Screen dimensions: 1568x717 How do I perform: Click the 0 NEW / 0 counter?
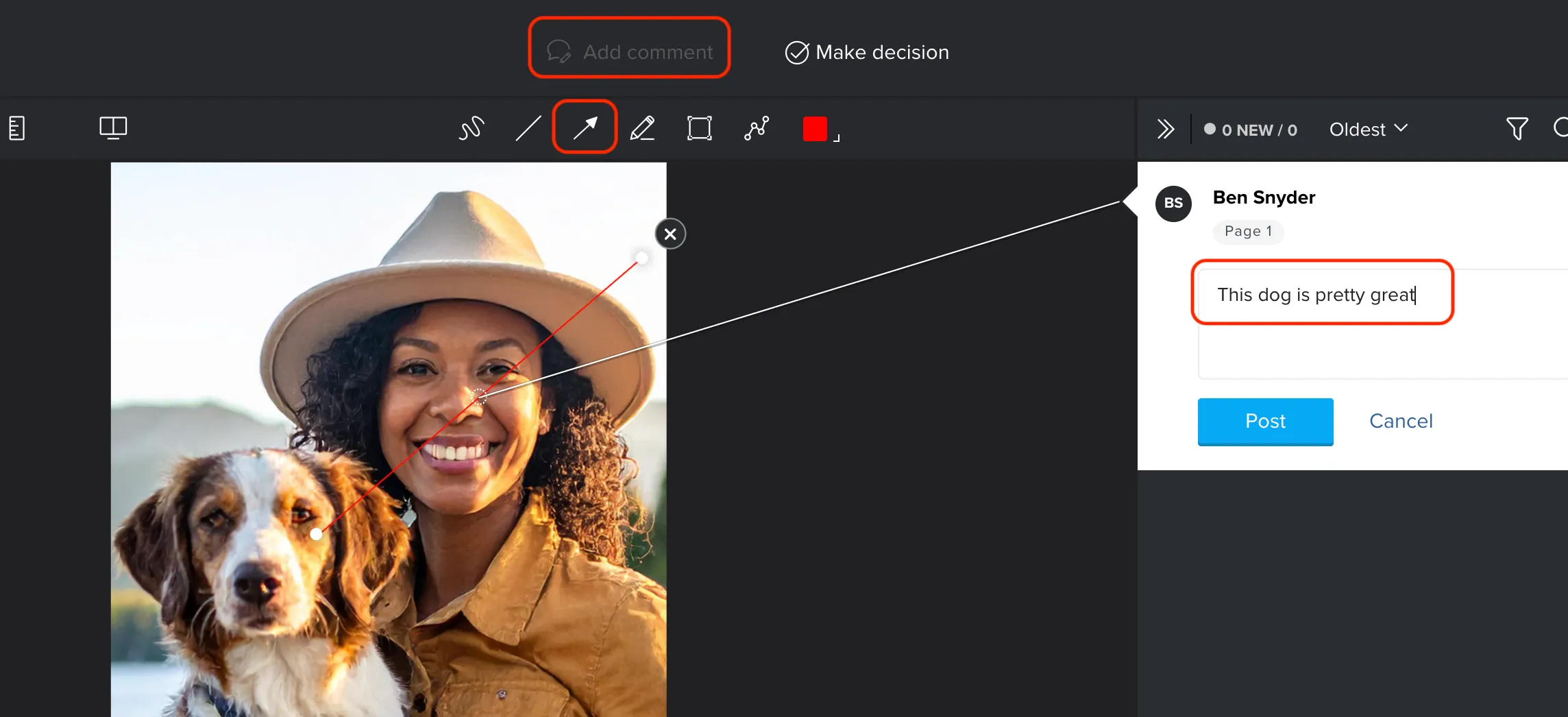1251,130
